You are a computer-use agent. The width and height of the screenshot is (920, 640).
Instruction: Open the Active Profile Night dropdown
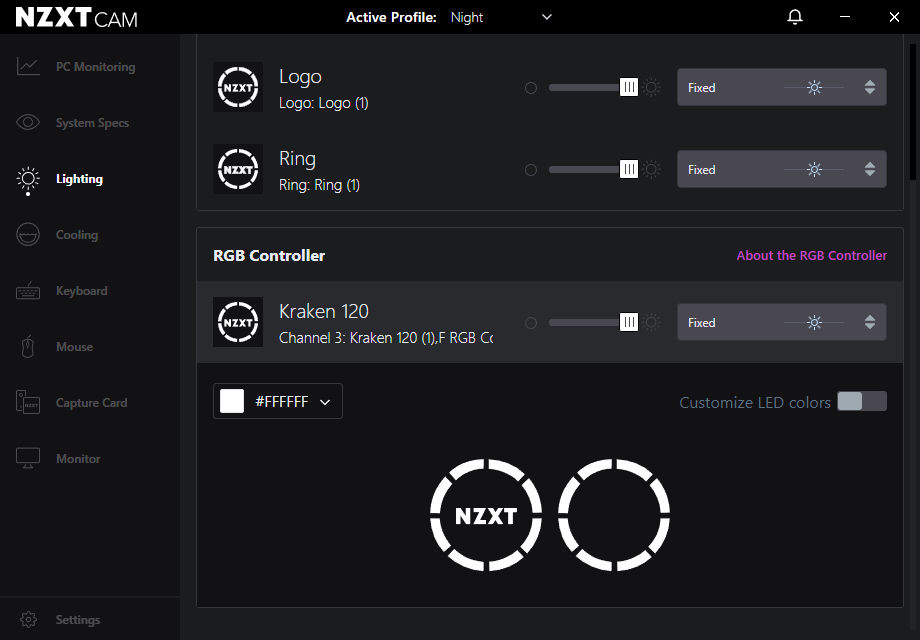[x=501, y=17]
